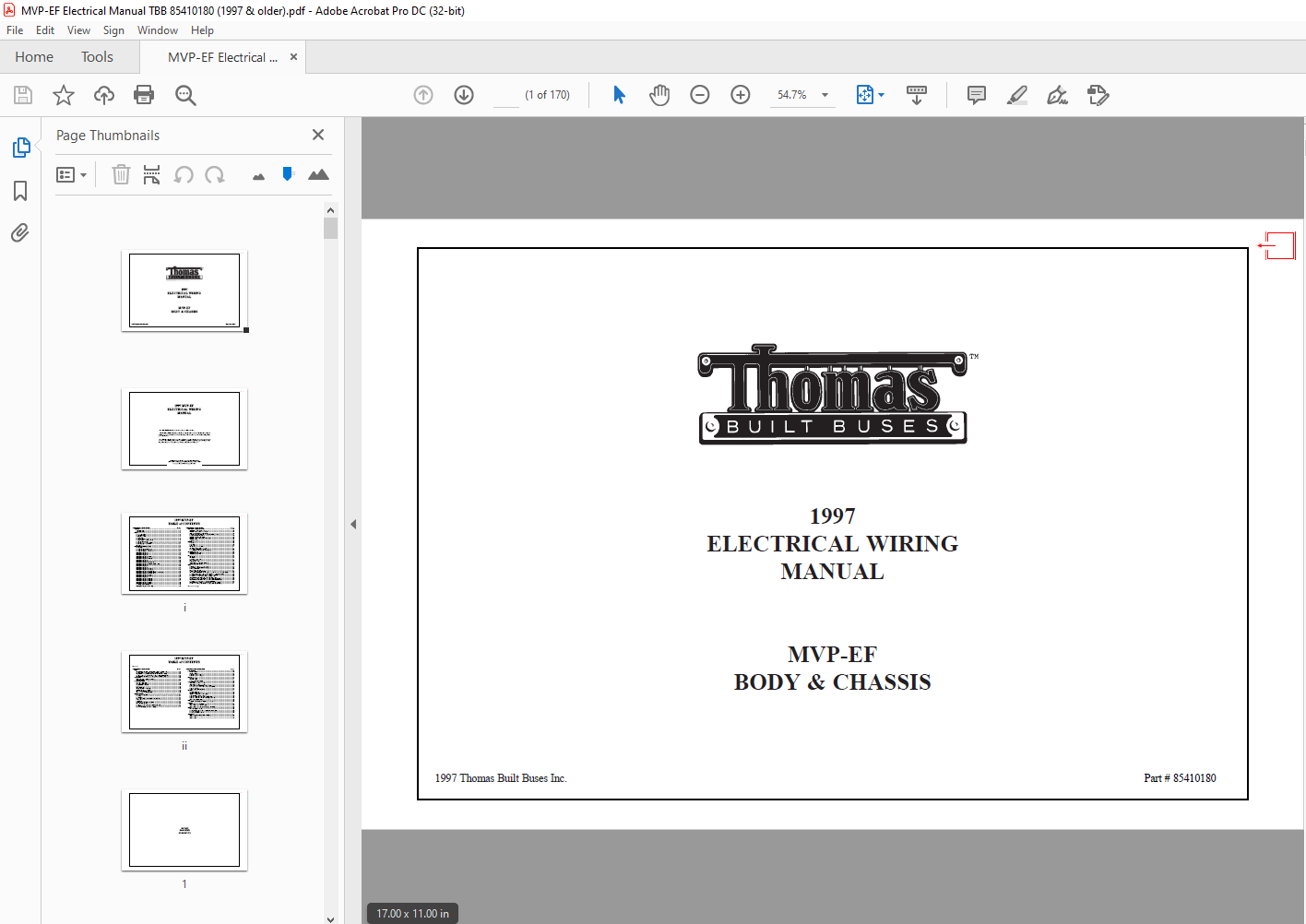
Task: Click the page number input field
Action: [506, 95]
